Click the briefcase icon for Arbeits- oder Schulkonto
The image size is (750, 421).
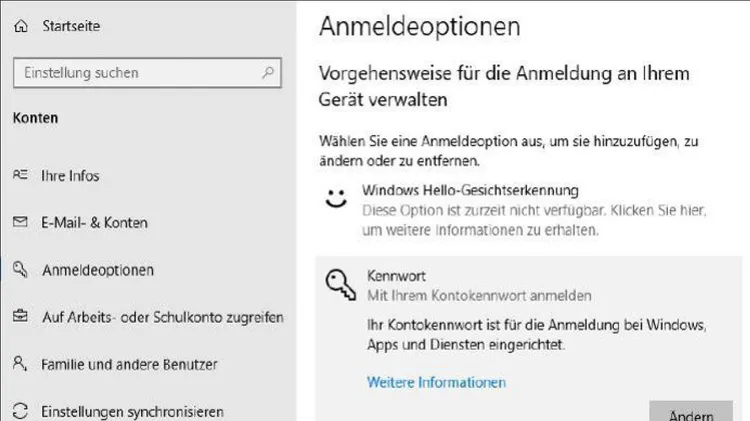pos(20,316)
